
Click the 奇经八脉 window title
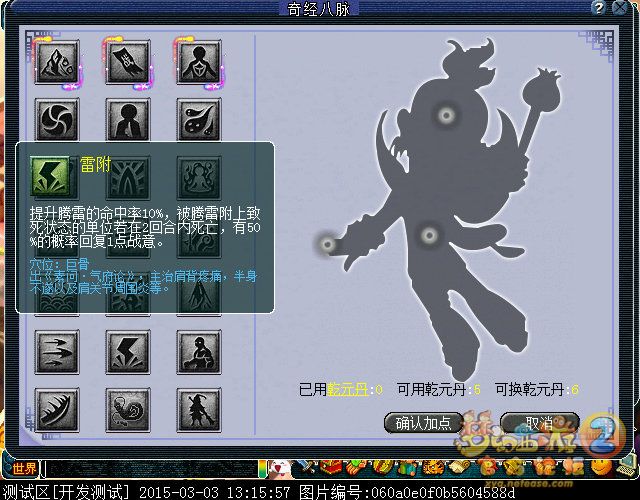[x=319, y=9]
